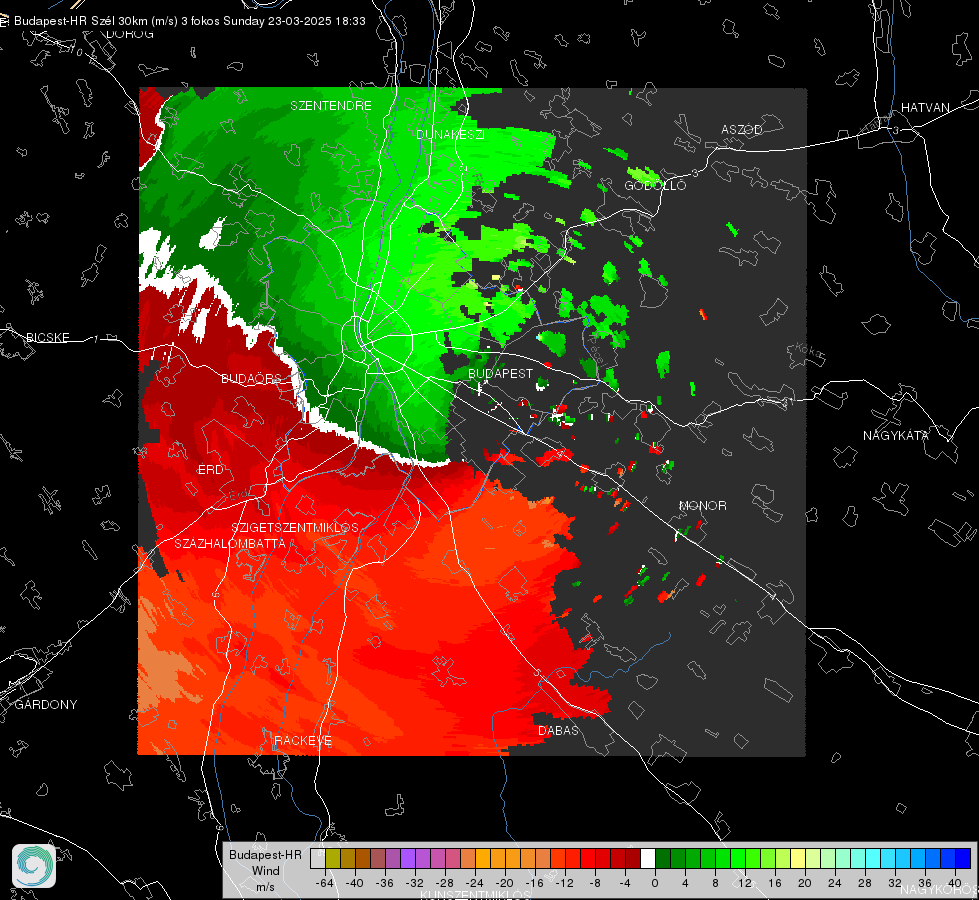Click the NAGYKÁTA map label
This screenshot has height=900, width=979.
tap(896, 435)
